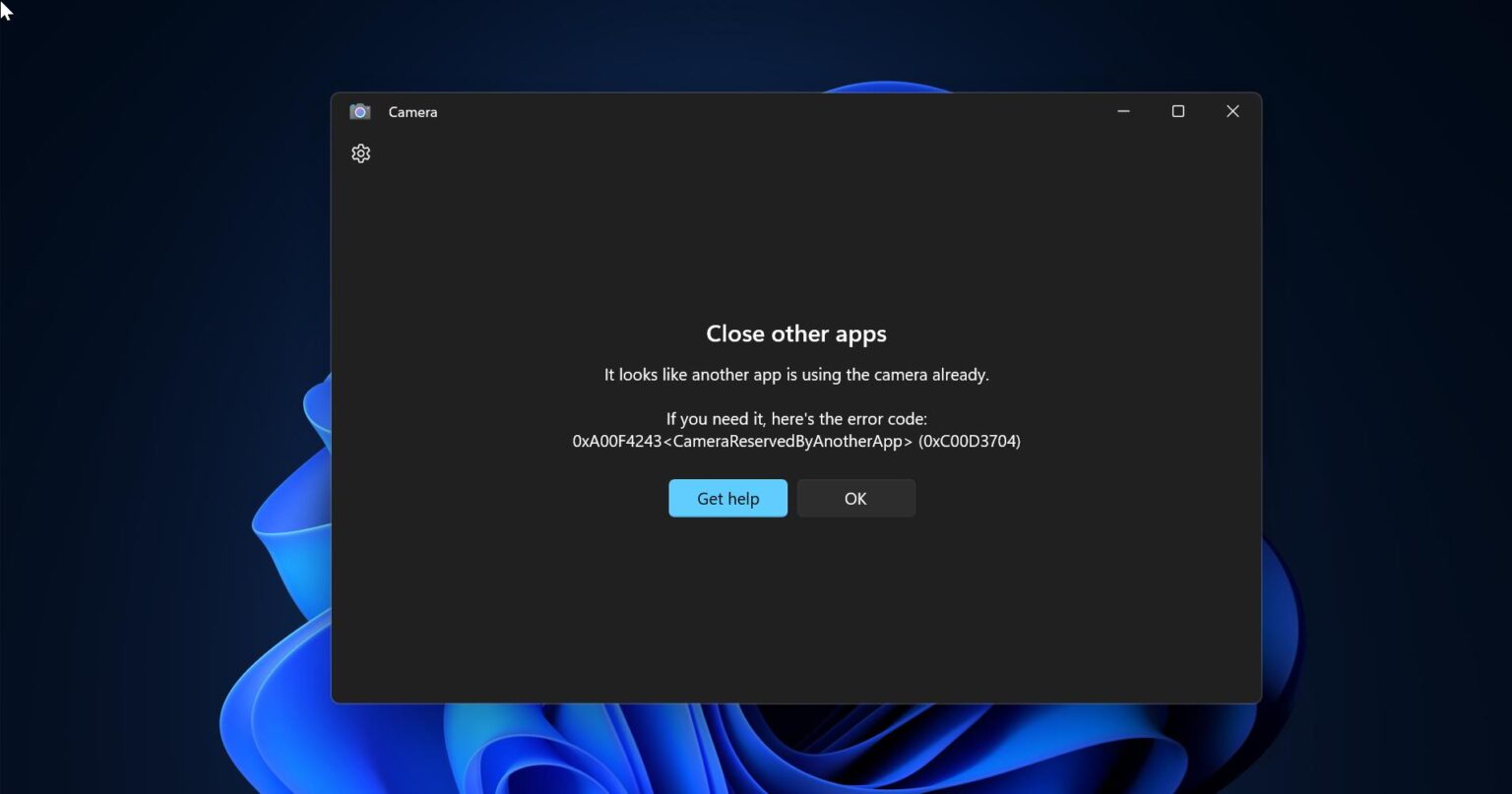Click the Camera app icon in the title bar
This screenshot has height=794, width=1512.
(360, 111)
